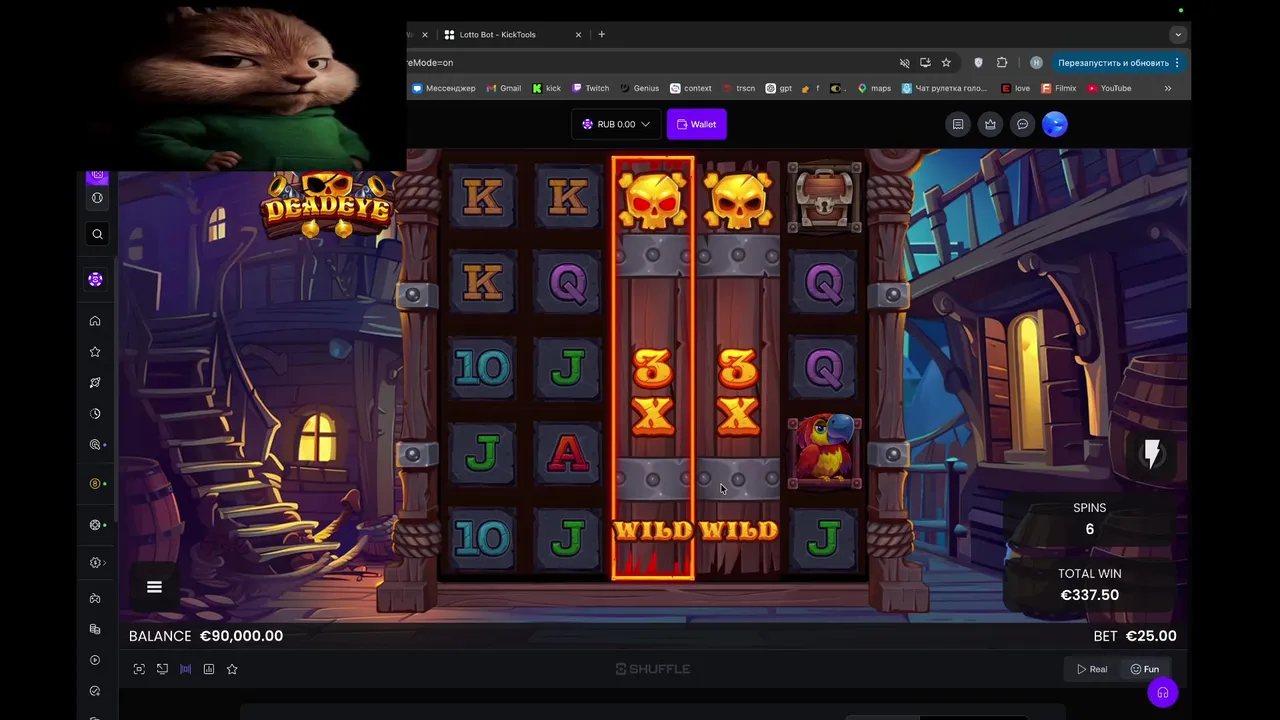Open the chat bubble icon in the header
Image resolution: width=1280 pixels, height=720 pixels.
coord(1022,124)
